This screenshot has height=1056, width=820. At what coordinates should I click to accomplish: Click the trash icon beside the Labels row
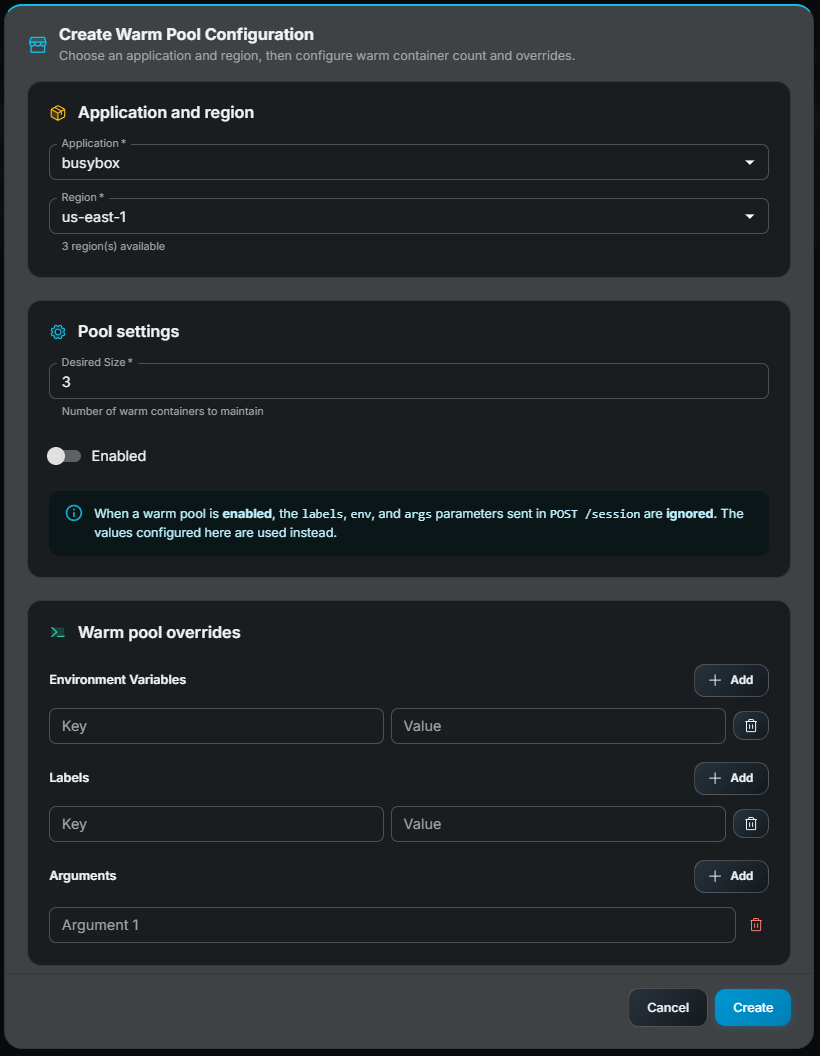[x=750, y=823]
